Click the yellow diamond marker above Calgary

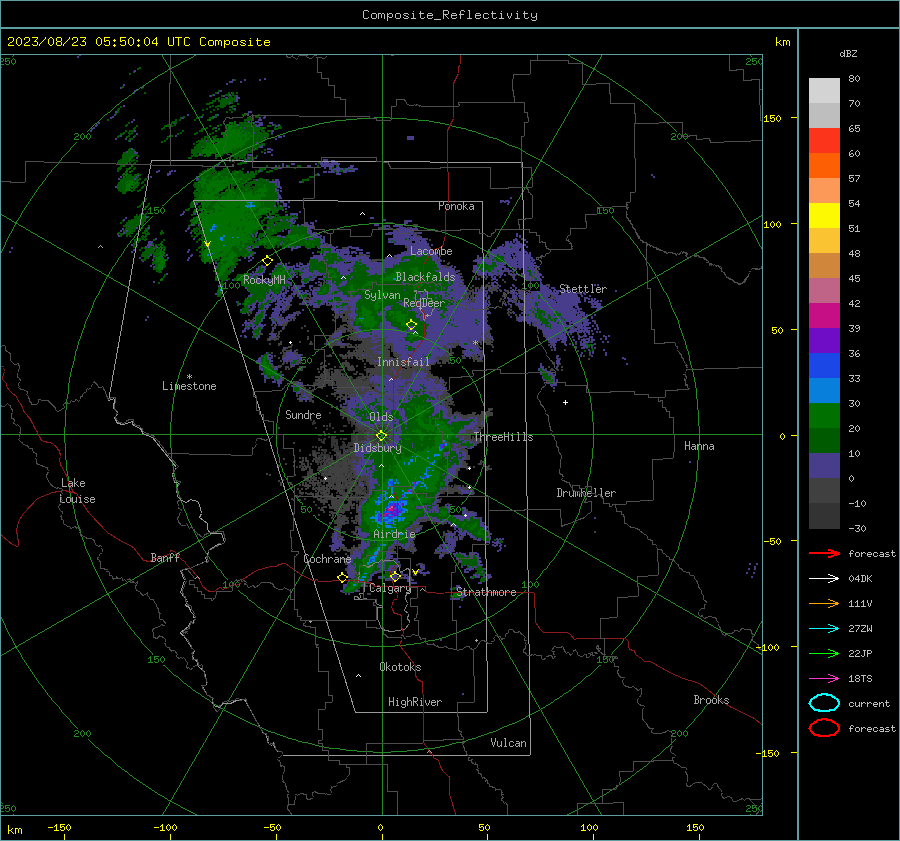click(395, 576)
